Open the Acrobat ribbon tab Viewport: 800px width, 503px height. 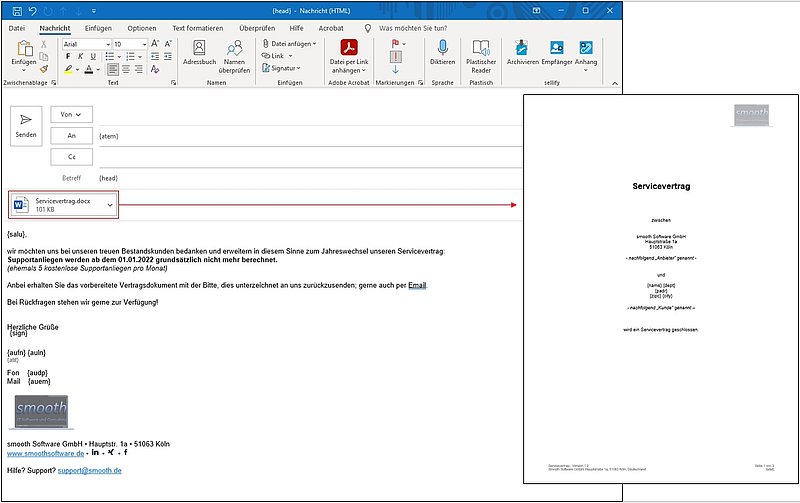(331, 28)
